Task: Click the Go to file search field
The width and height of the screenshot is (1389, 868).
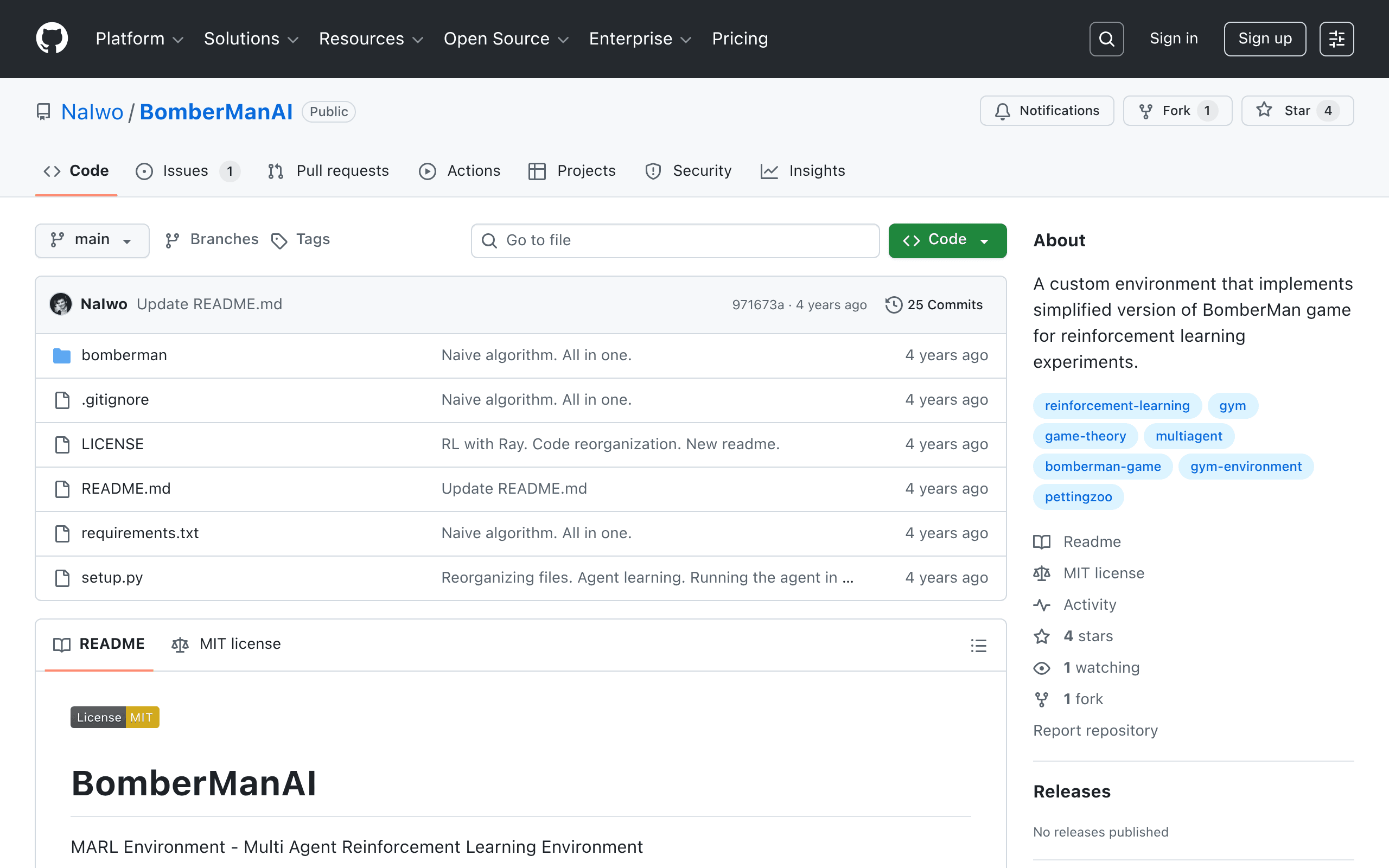Action: tap(675, 240)
